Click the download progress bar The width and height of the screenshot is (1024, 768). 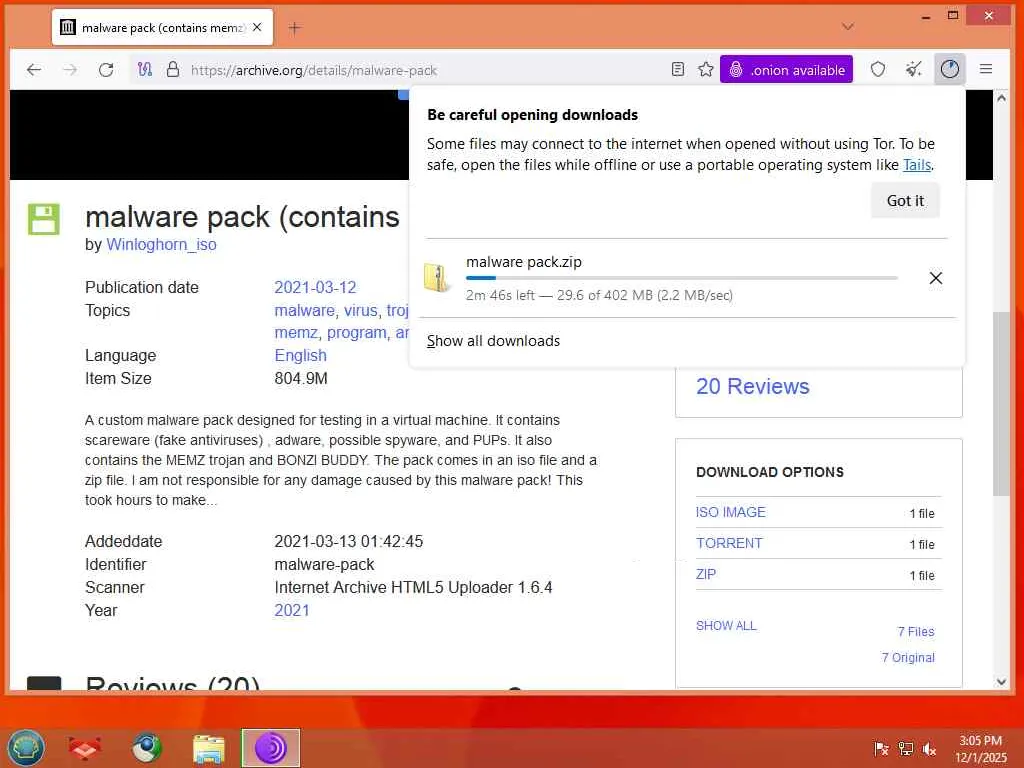(682, 278)
